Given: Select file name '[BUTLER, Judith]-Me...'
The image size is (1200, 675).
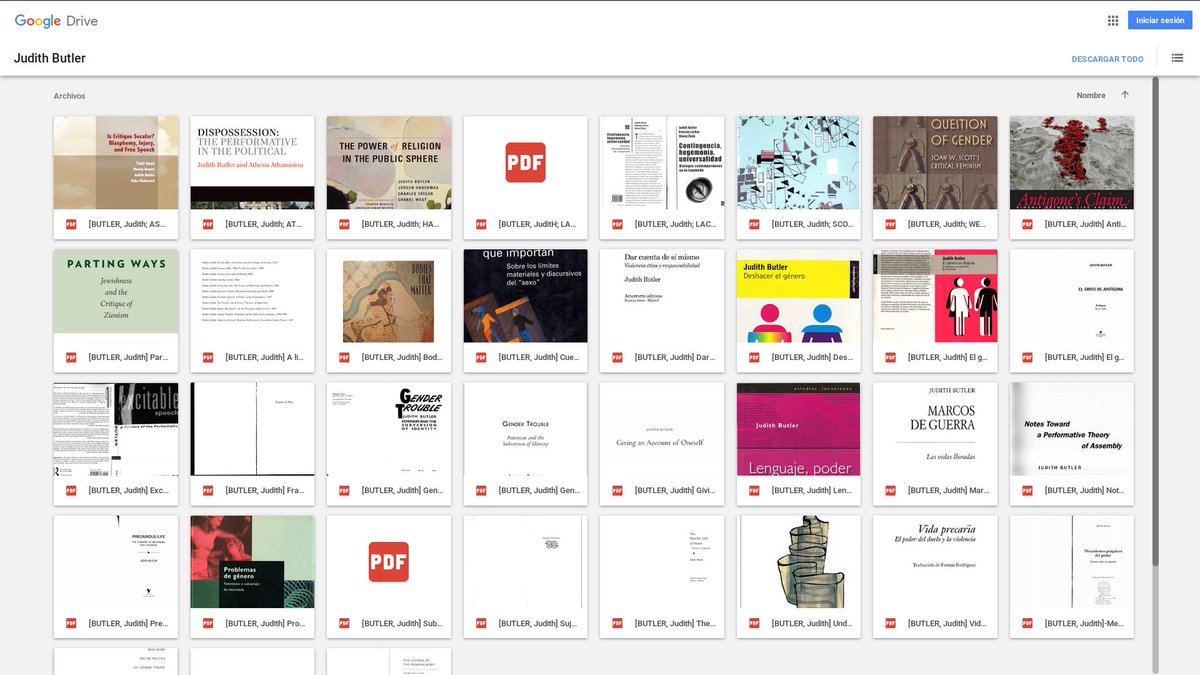Looking at the screenshot, I should coord(1085,623).
